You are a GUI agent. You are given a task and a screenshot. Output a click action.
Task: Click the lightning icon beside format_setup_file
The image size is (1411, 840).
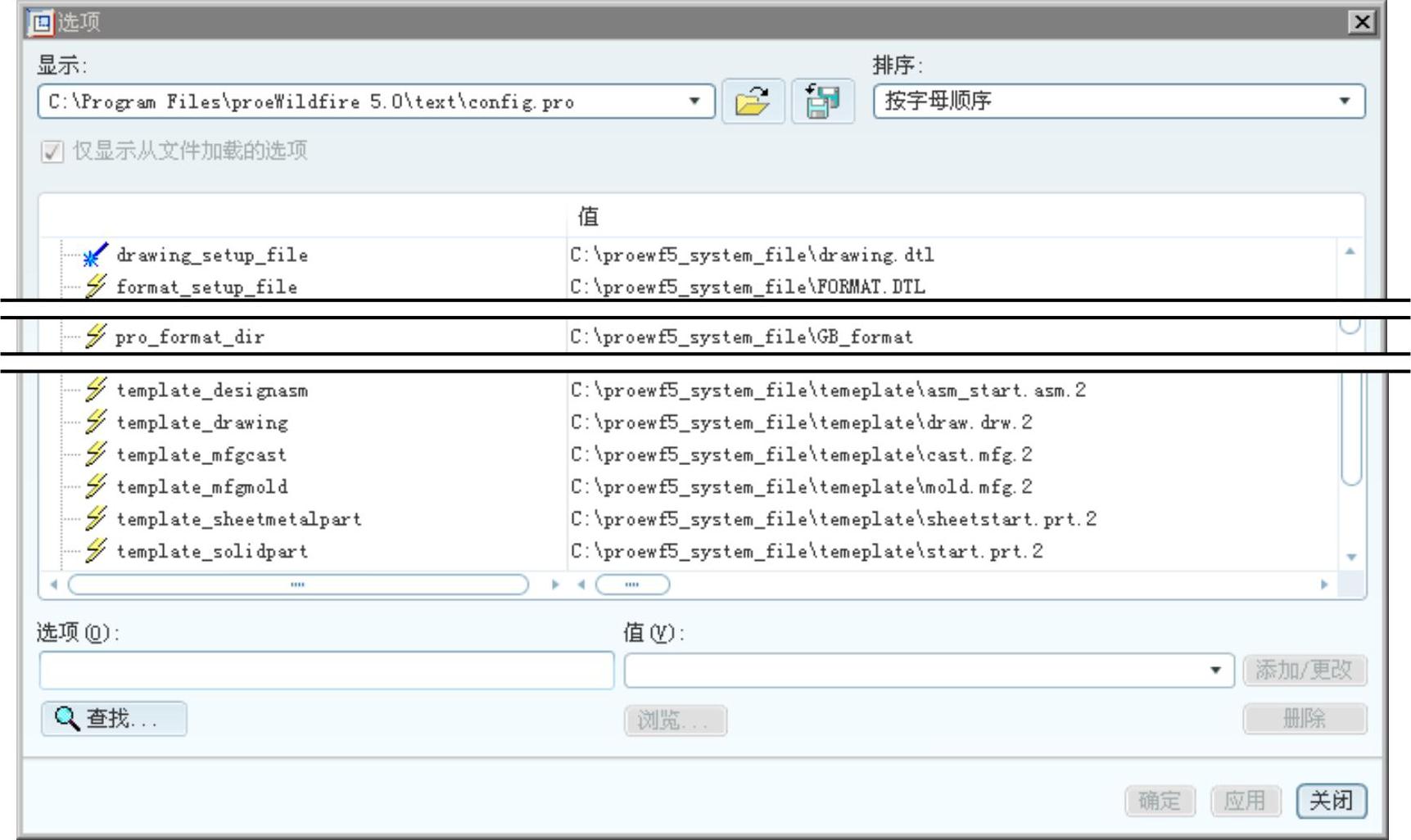[95, 287]
